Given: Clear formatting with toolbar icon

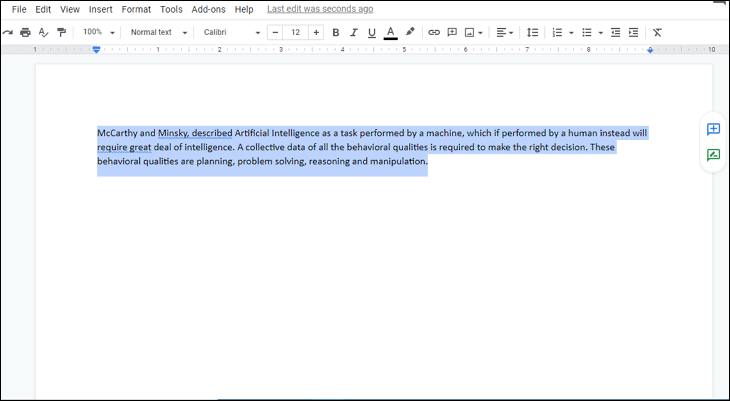Looking at the screenshot, I should coord(657,32).
